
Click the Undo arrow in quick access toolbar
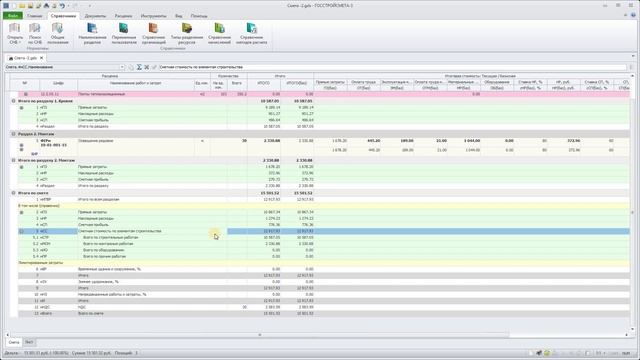(62, 6)
